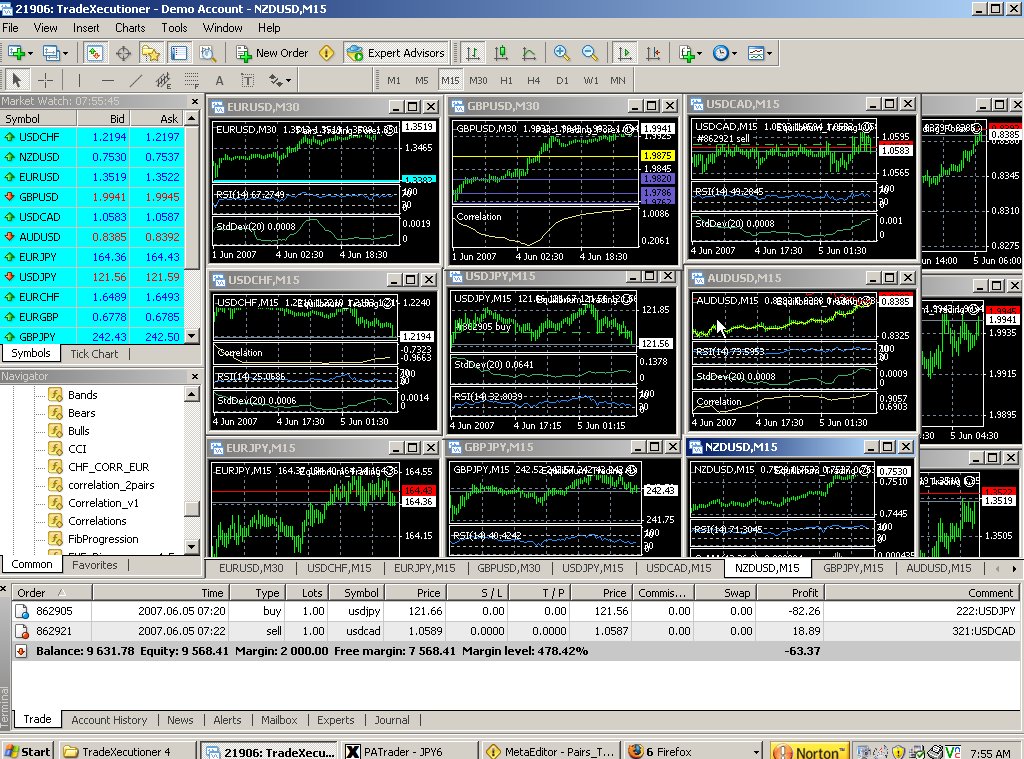The height and width of the screenshot is (759, 1024).
Task: Select the EURUSD,M30 chart tab
Action: [x=251, y=568]
